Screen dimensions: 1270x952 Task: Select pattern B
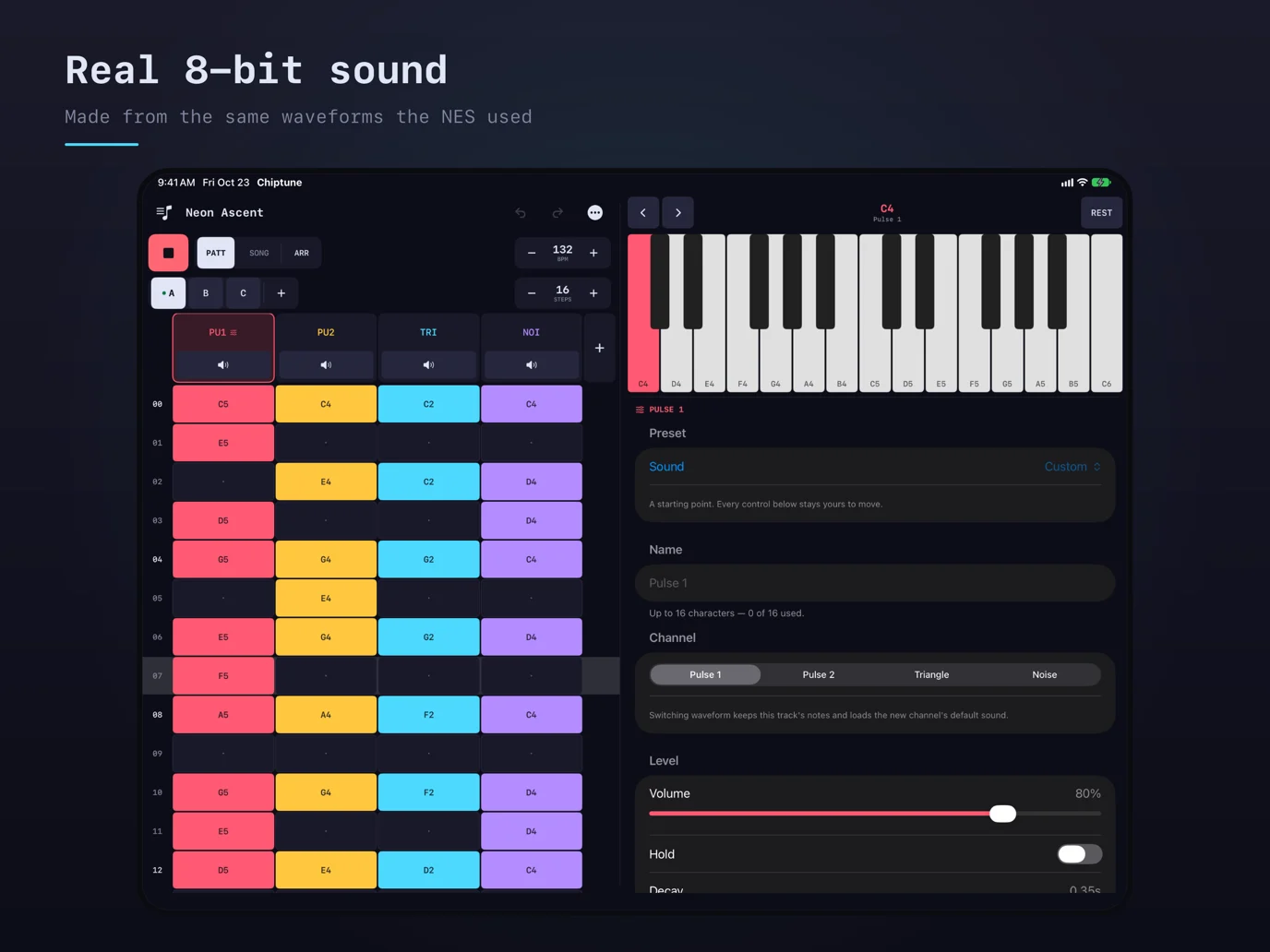pos(206,293)
